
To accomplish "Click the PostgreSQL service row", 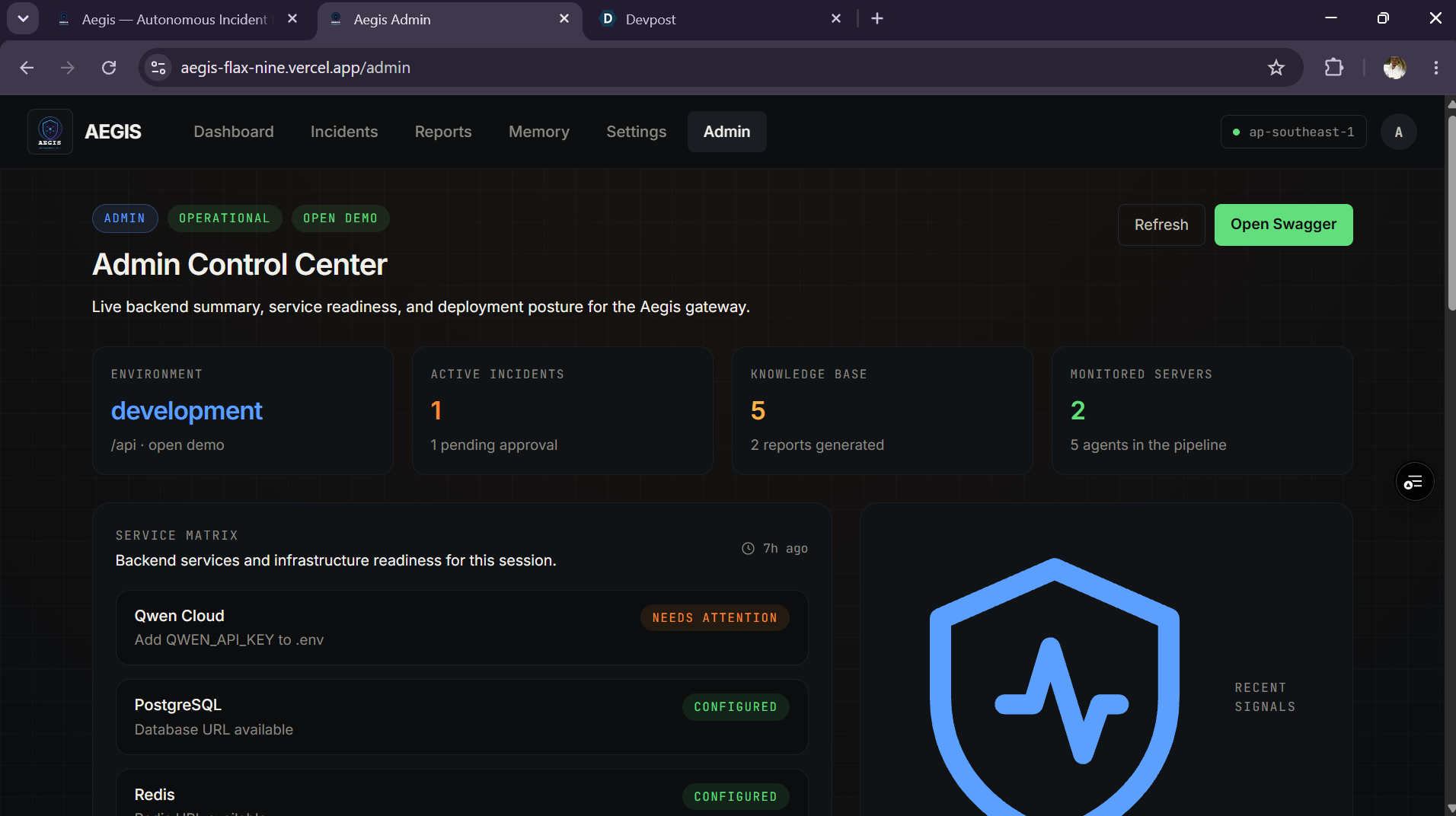I will [x=462, y=717].
